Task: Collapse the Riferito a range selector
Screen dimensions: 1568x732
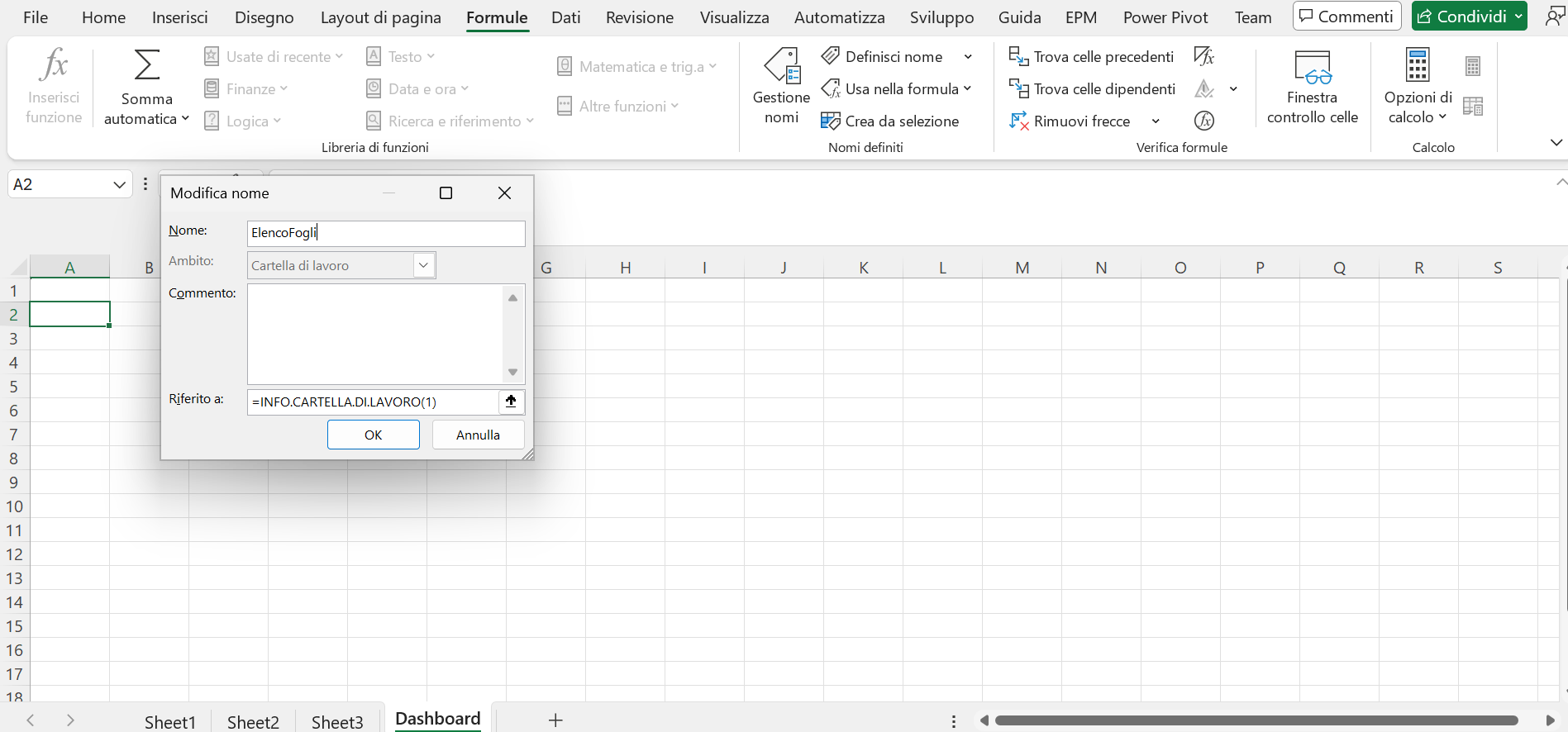Action: (x=511, y=402)
